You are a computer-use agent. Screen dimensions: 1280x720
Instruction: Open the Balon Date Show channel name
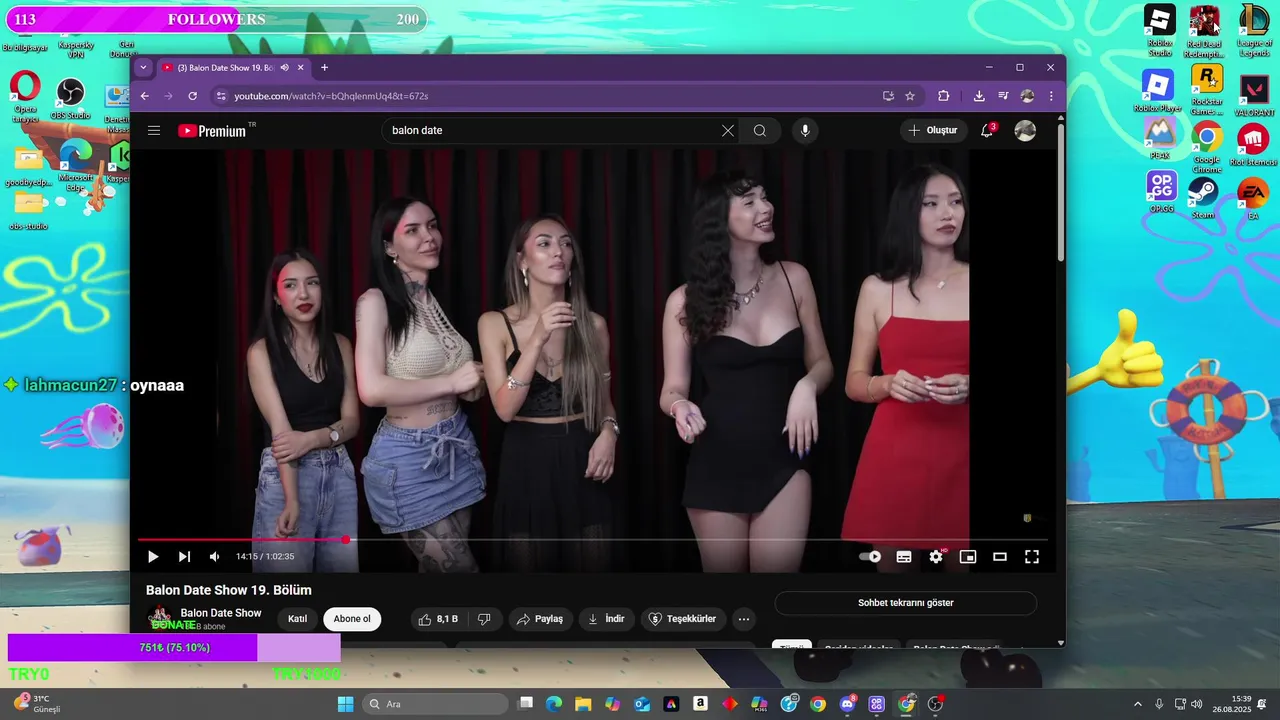pyautogui.click(x=221, y=613)
